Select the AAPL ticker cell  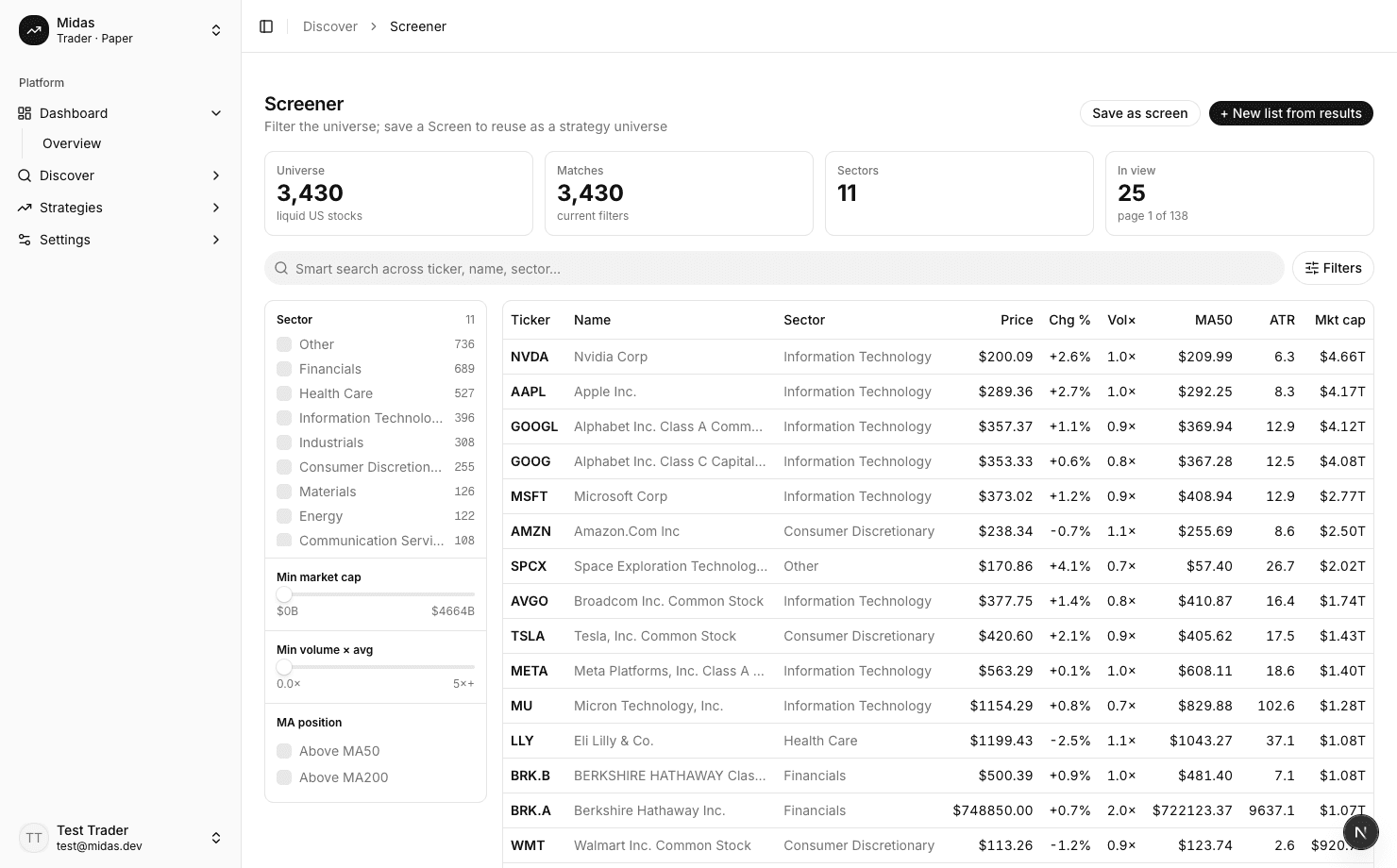tap(529, 392)
